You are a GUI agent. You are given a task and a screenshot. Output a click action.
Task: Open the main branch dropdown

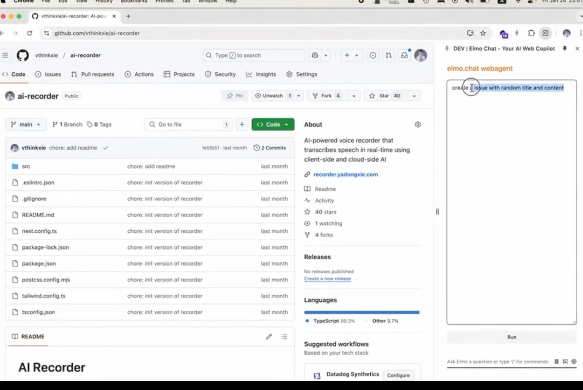coord(26,125)
